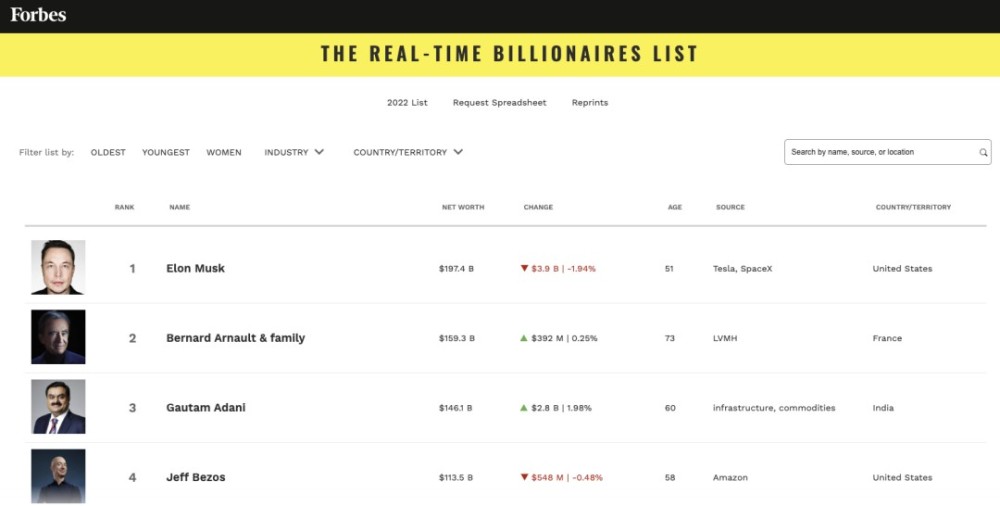Open Jeff Bezos's profile photo
1000x506 pixels.
(58, 476)
